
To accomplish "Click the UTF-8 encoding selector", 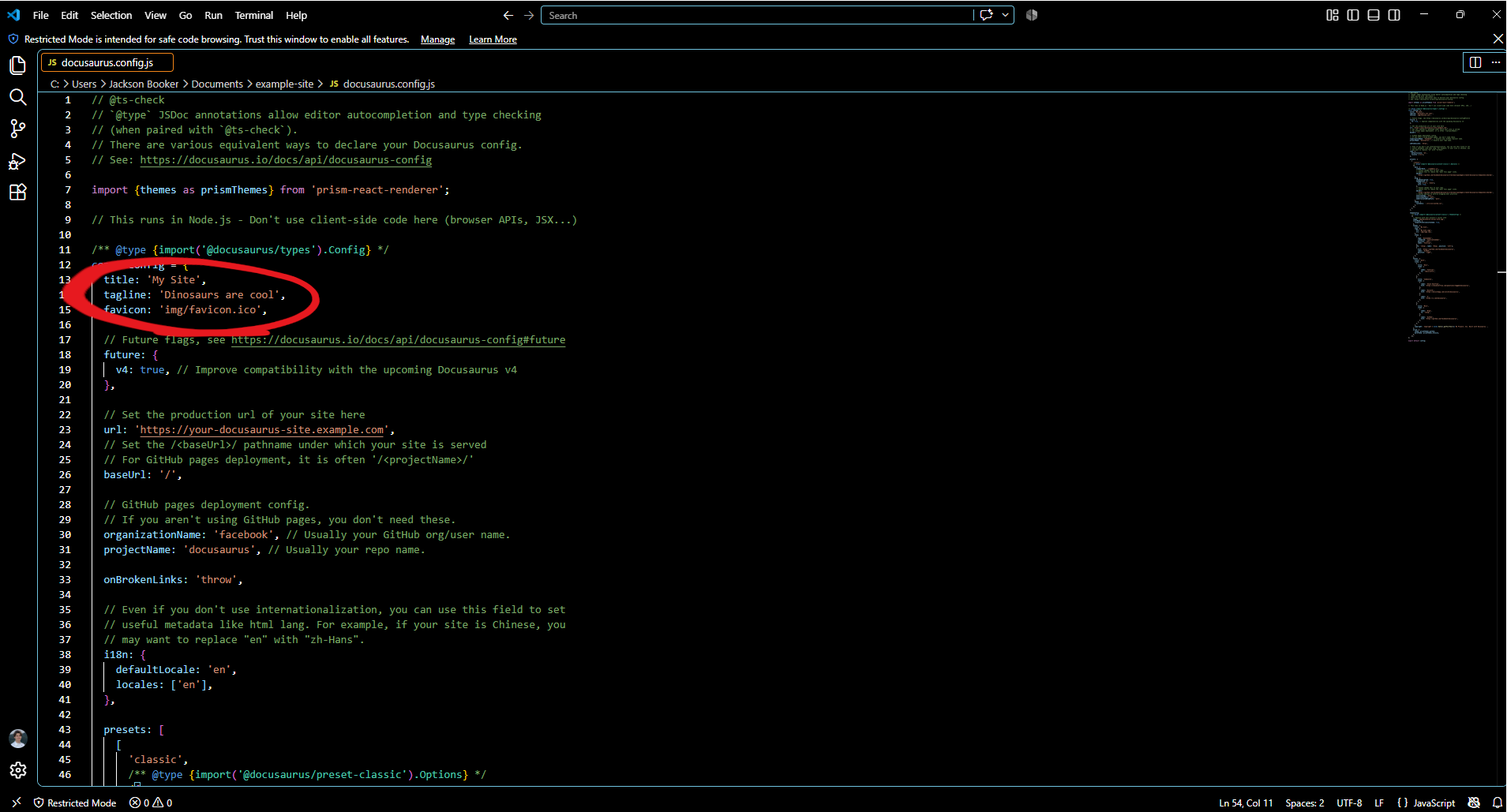I will tap(1349, 803).
